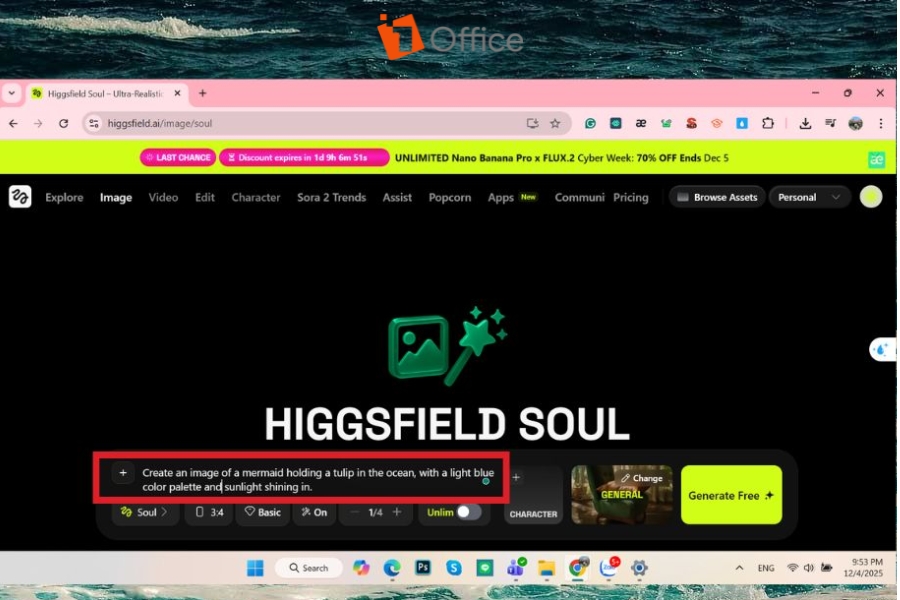Switch to the Image section
The image size is (900, 600).
click(x=116, y=198)
